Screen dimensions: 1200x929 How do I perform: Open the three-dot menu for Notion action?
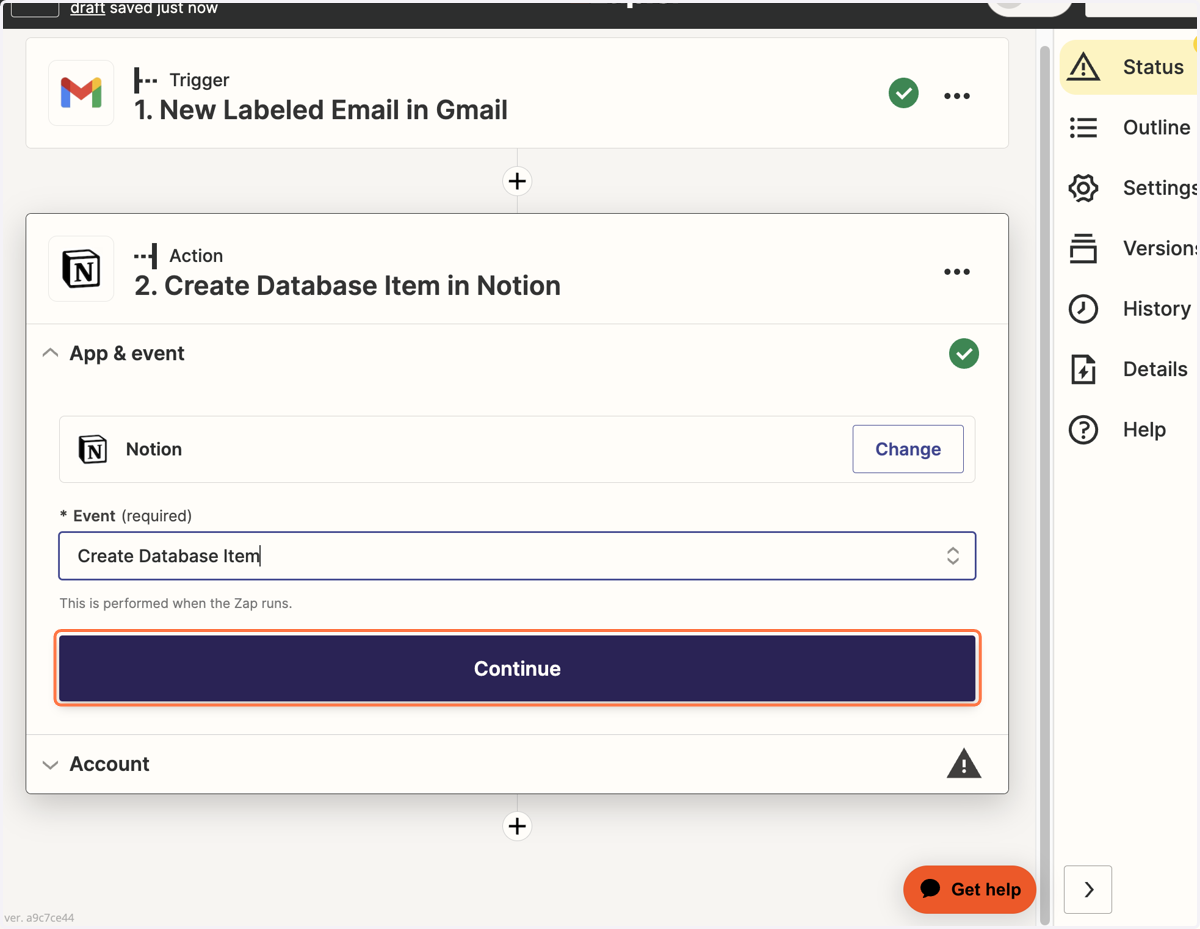tap(957, 272)
